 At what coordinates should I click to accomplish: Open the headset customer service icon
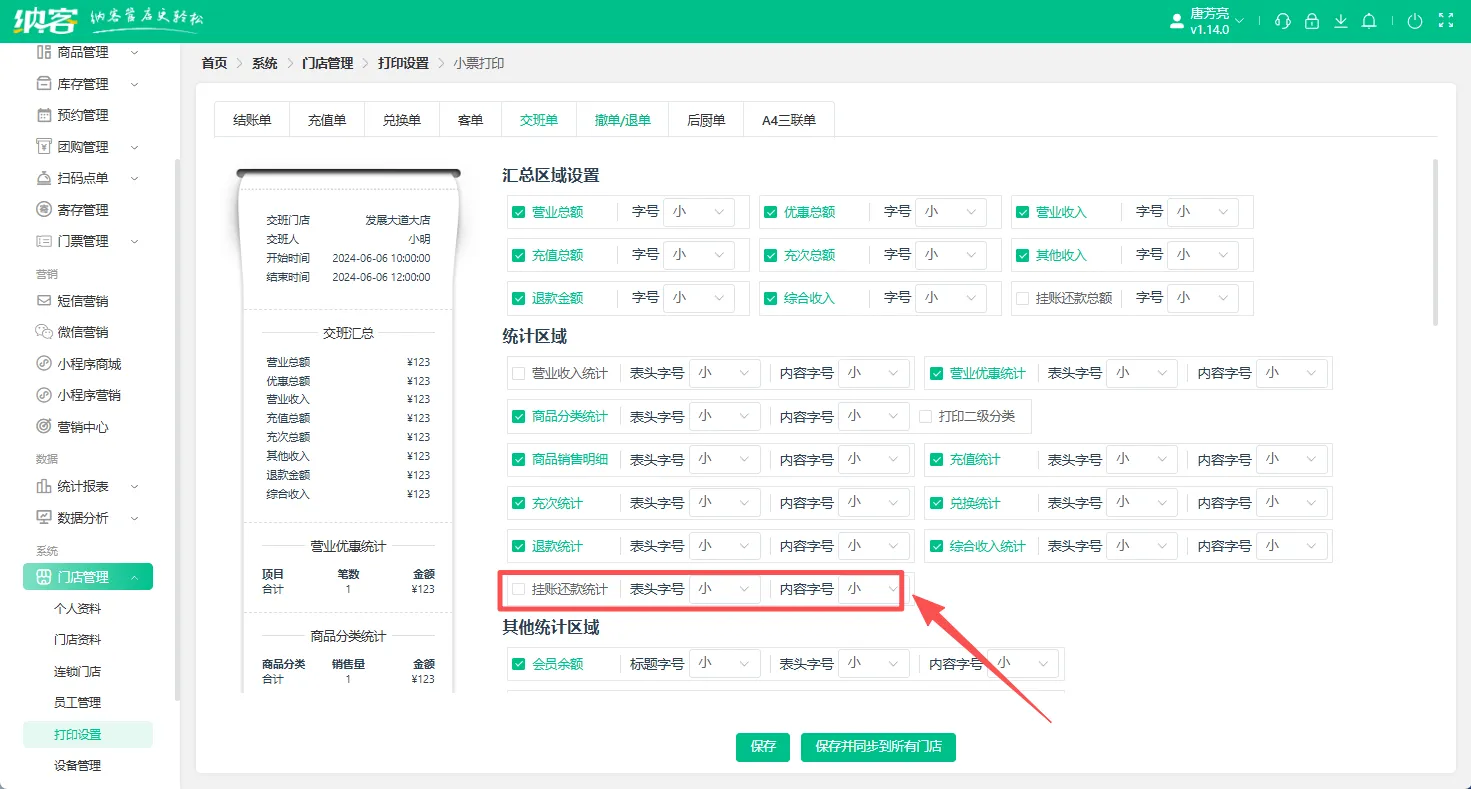1283,20
